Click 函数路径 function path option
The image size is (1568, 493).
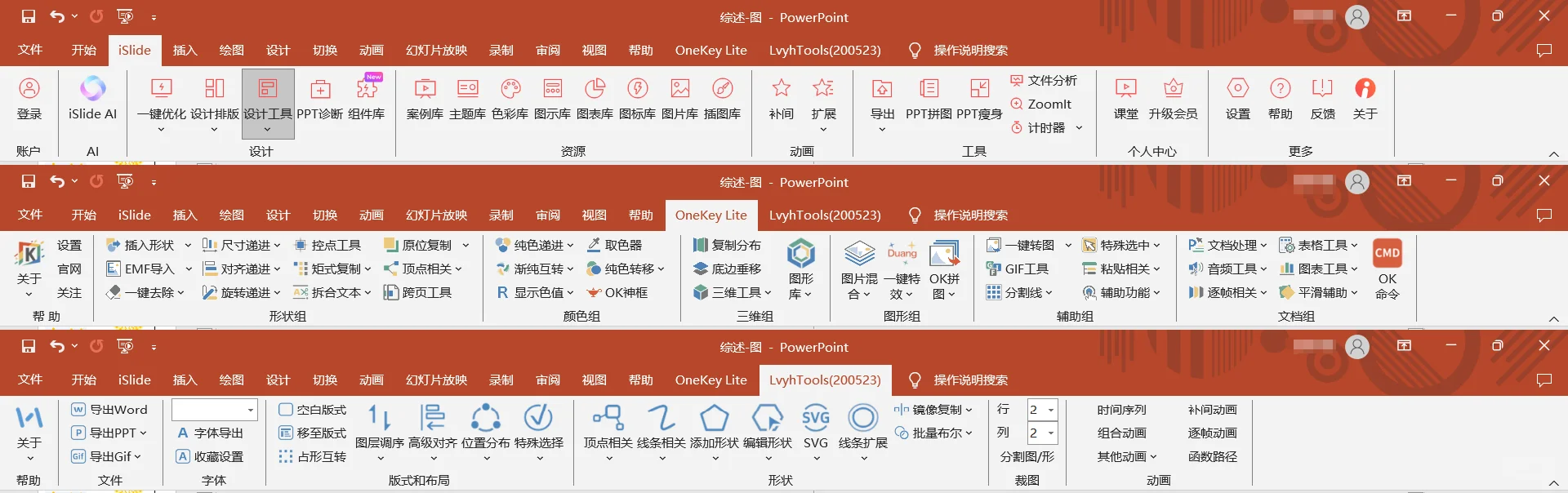click(x=1213, y=456)
